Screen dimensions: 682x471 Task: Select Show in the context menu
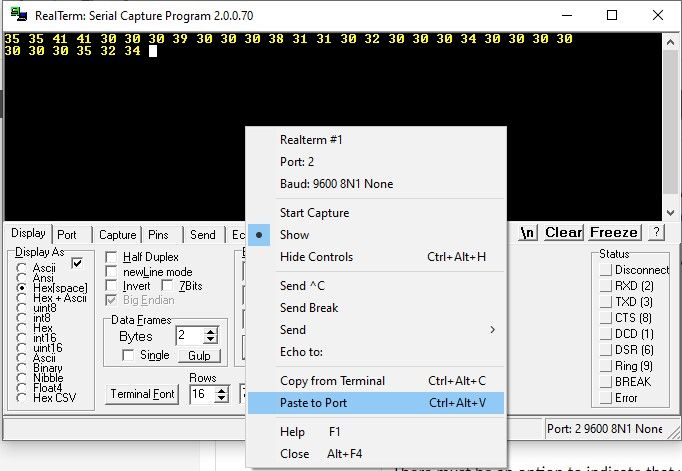[x=376, y=235]
